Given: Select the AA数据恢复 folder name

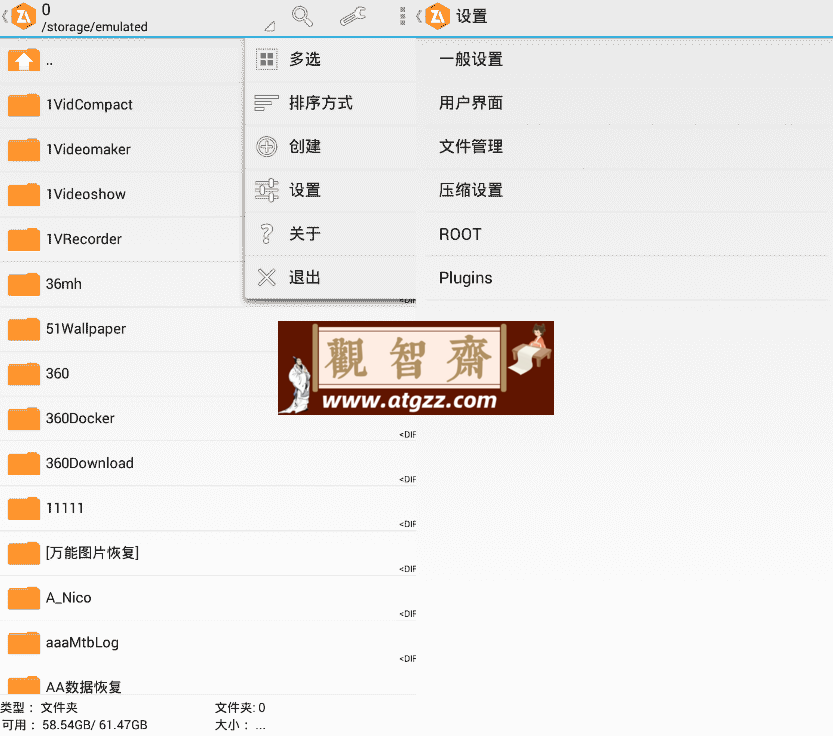Looking at the screenshot, I should 83,687.
